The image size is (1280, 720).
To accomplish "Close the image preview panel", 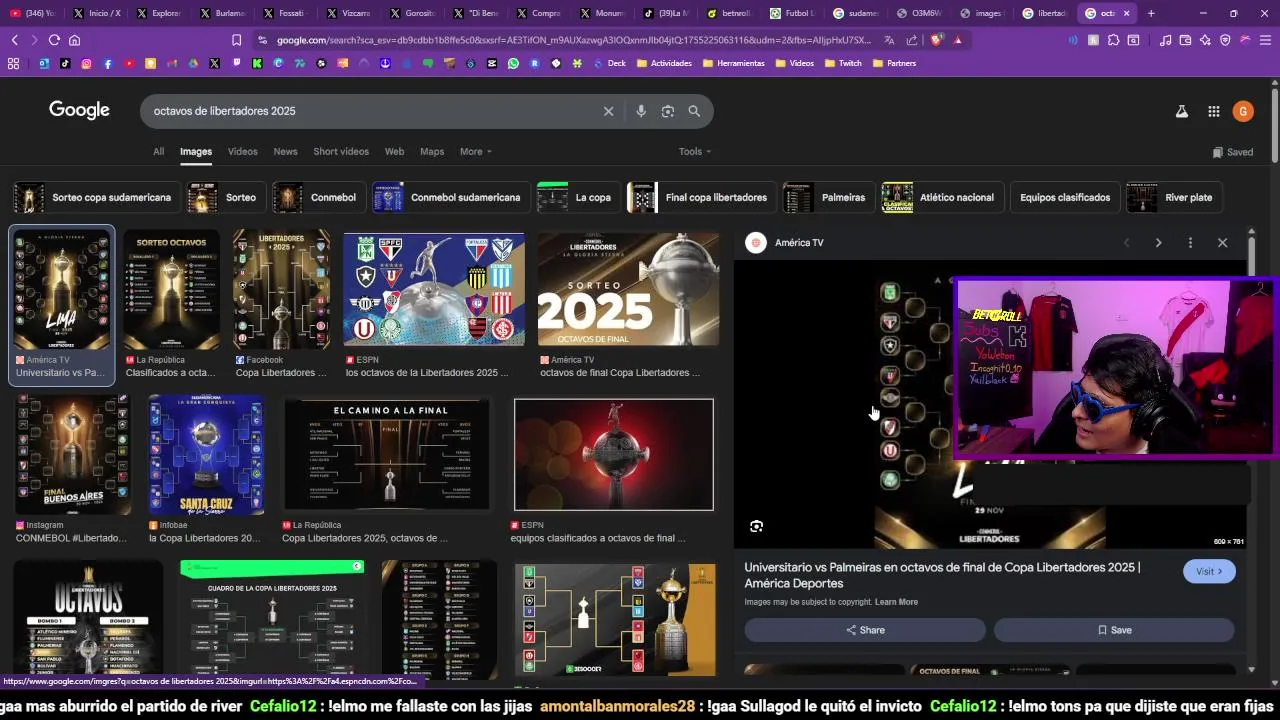I will pos(1222,243).
